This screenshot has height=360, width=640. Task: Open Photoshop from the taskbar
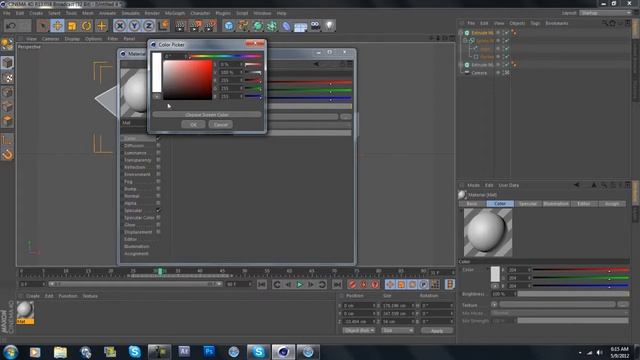pos(209,351)
